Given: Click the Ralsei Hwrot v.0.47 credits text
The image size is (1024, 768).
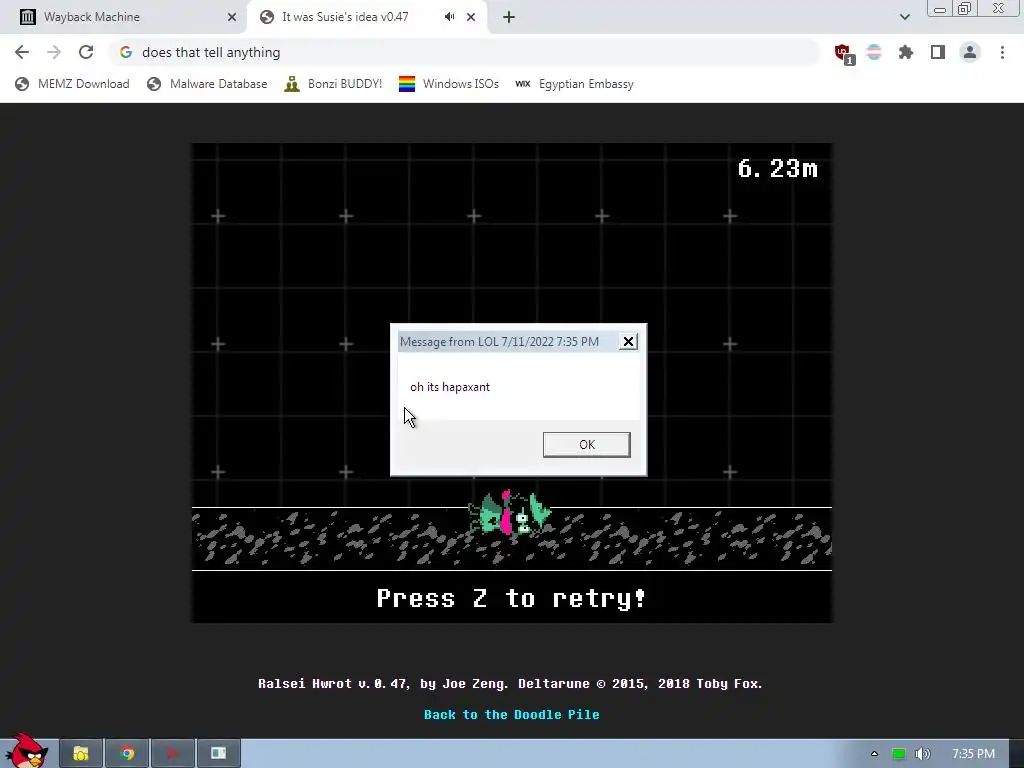Looking at the screenshot, I should click(x=510, y=684).
